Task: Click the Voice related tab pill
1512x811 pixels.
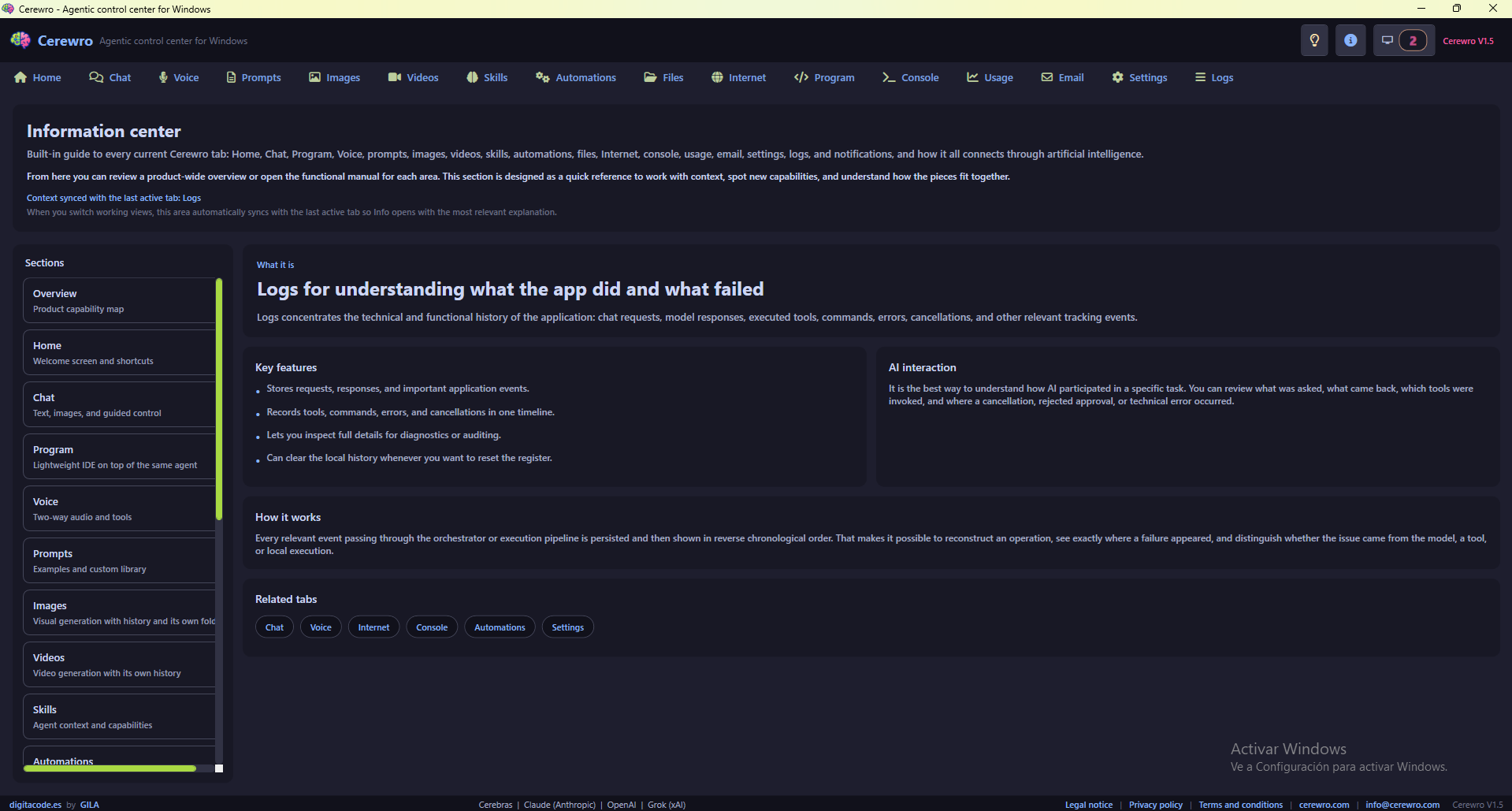Action: pyautogui.click(x=321, y=627)
